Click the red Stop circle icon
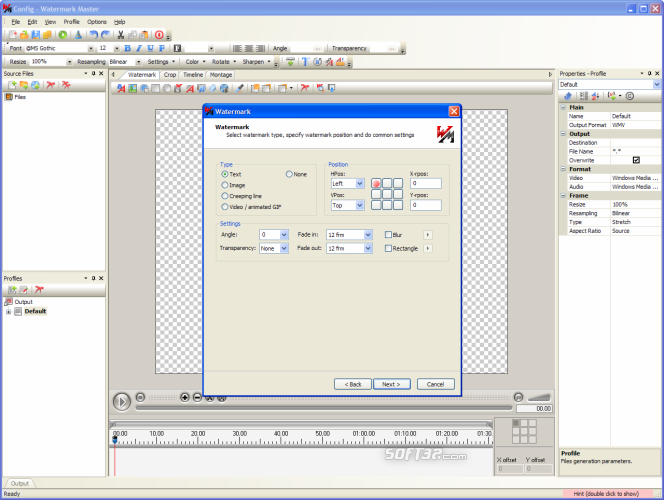Viewport: 664px width, 500px height. coord(159,35)
